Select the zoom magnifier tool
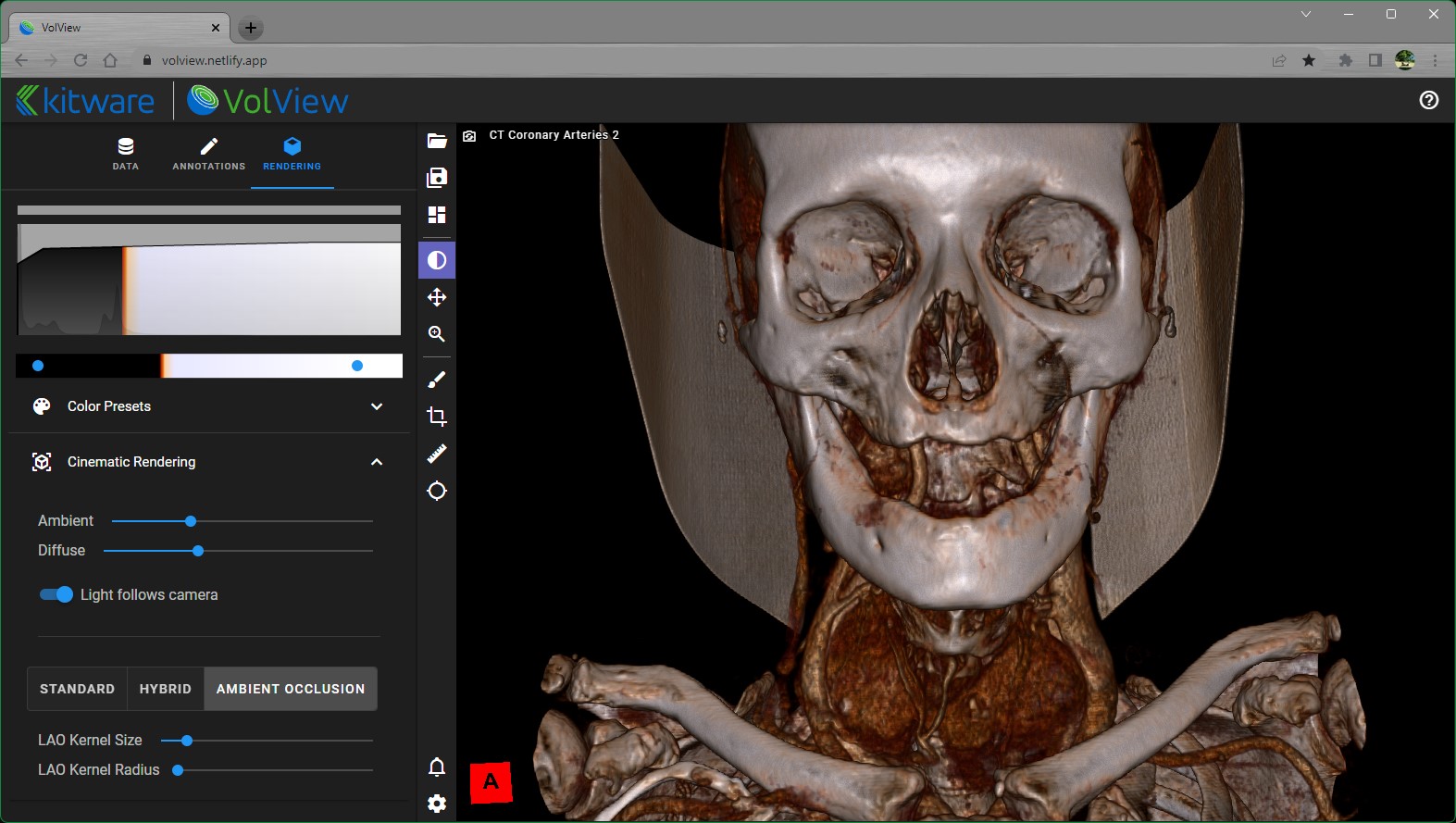 click(x=437, y=334)
